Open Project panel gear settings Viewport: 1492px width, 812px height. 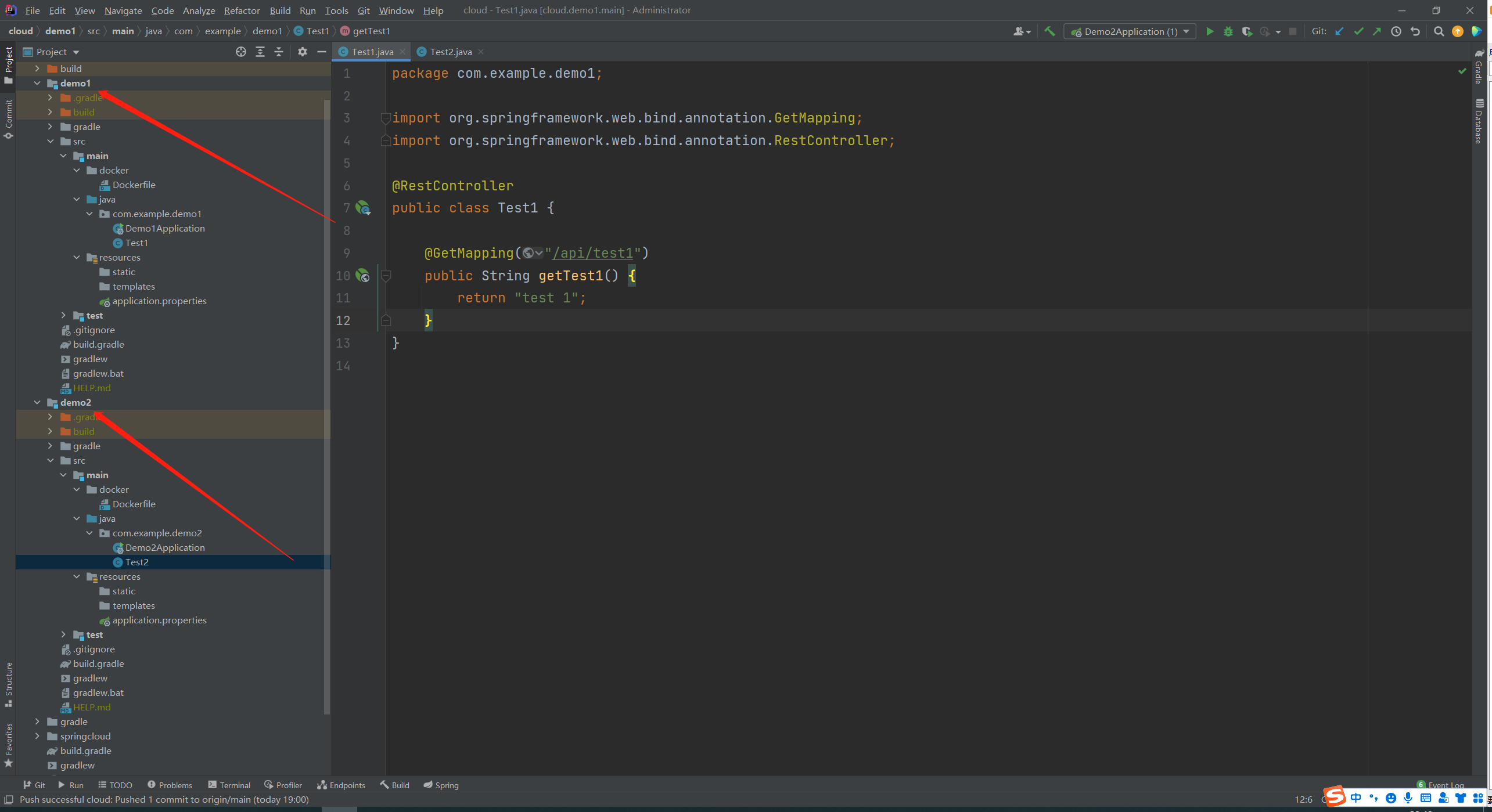coord(302,52)
